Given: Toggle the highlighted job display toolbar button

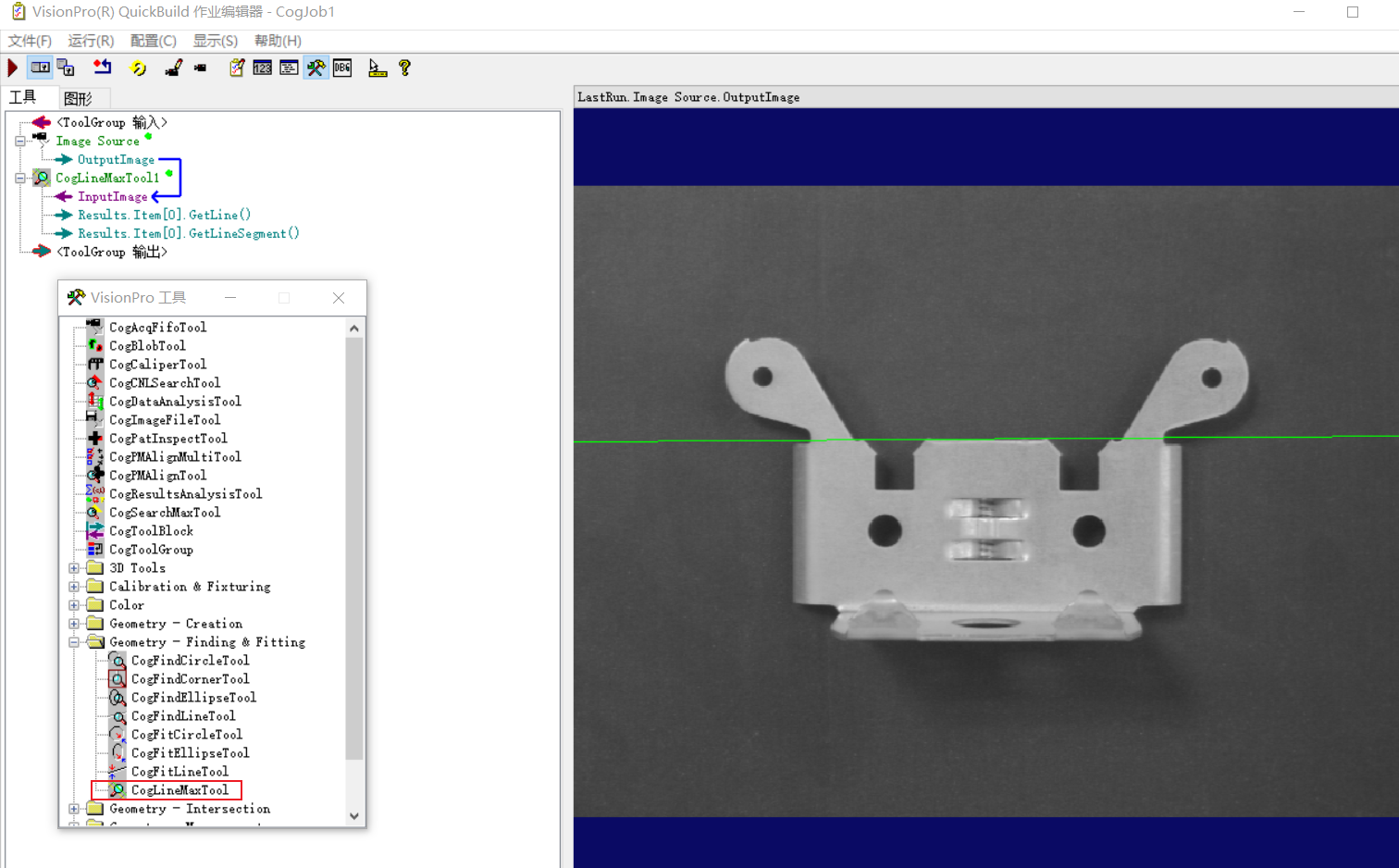Looking at the screenshot, I should [40, 67].
